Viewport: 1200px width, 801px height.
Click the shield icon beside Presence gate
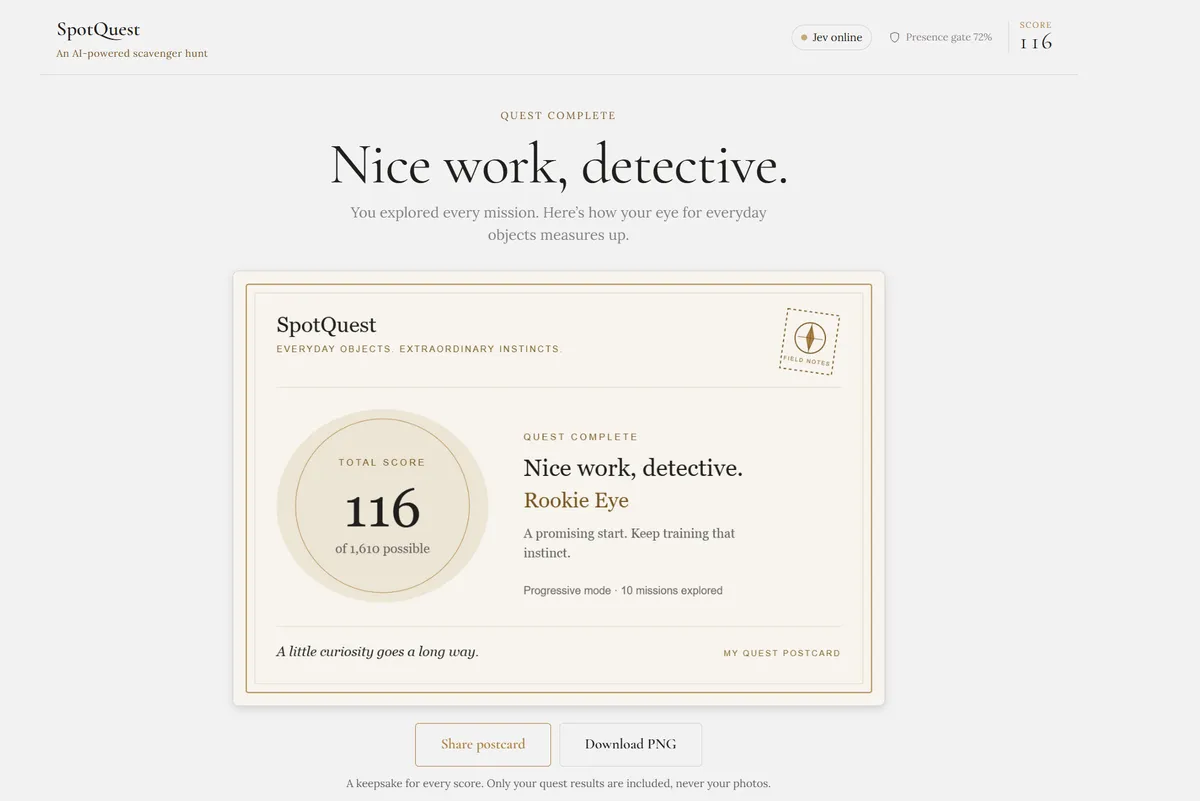(x=895, y=38)
